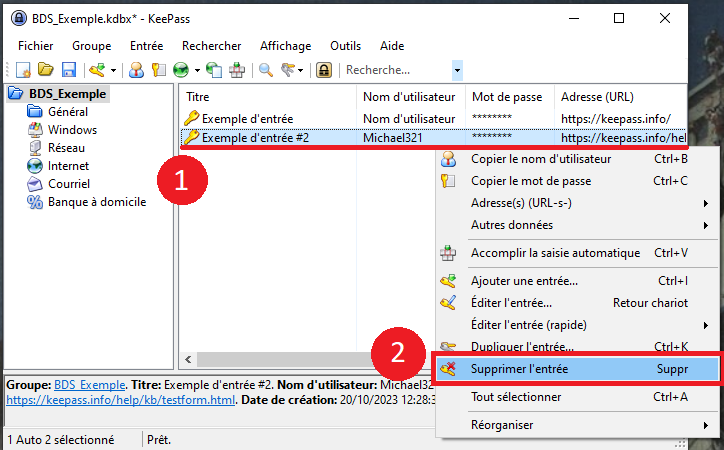Click the Open URL globe toolbar icon

[181, 70]
